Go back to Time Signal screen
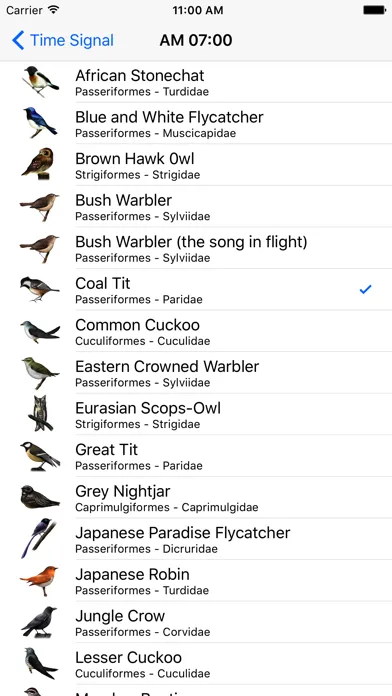Image resolution: width=392 pixels, height=696 pixels. 63,40
